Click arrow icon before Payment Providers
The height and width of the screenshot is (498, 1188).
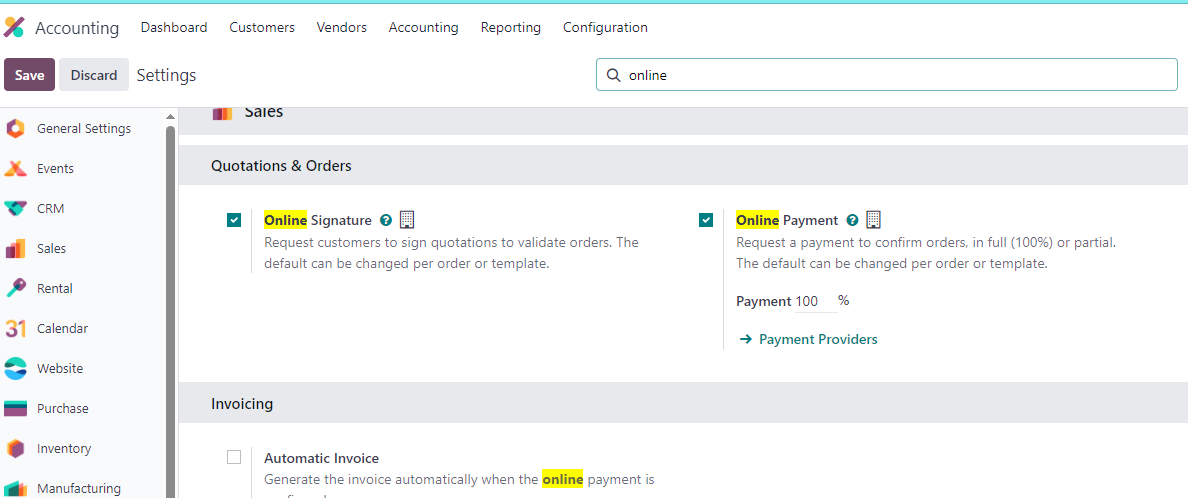coord(745,340)
